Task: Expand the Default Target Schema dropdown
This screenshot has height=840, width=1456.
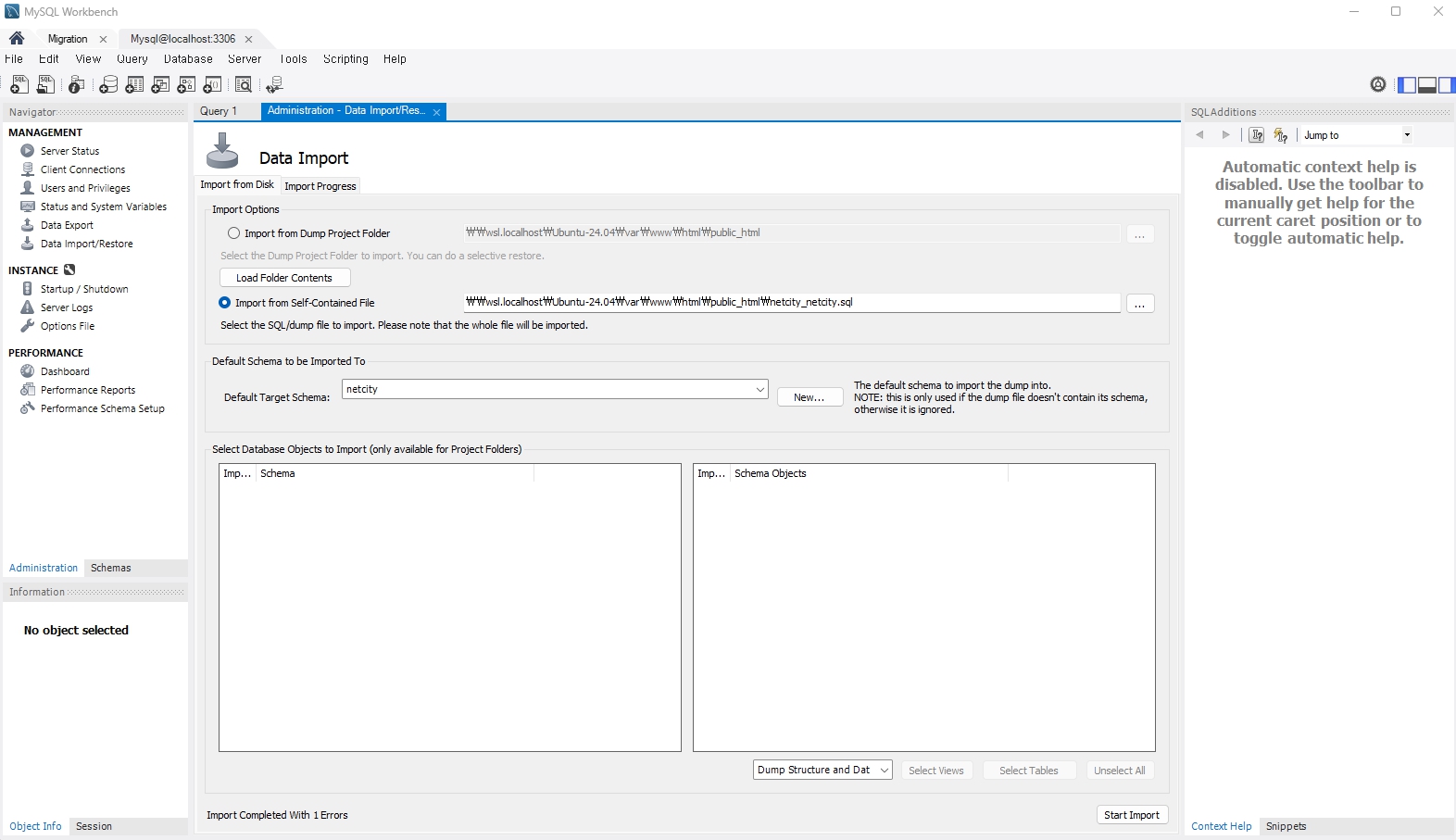Action: (x=759, y=390)
